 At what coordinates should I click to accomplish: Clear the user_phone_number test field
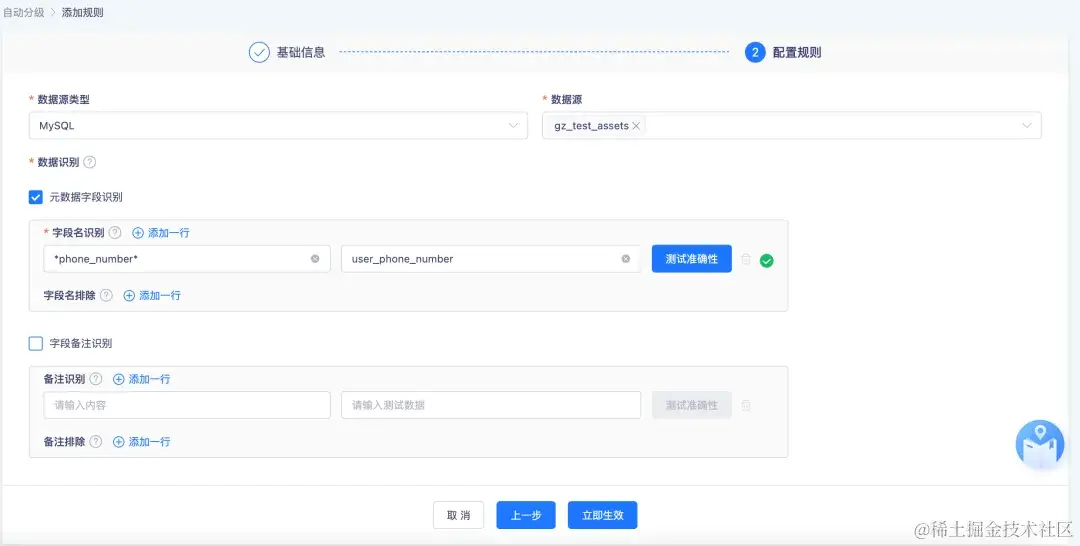click(x=625, y=259)
